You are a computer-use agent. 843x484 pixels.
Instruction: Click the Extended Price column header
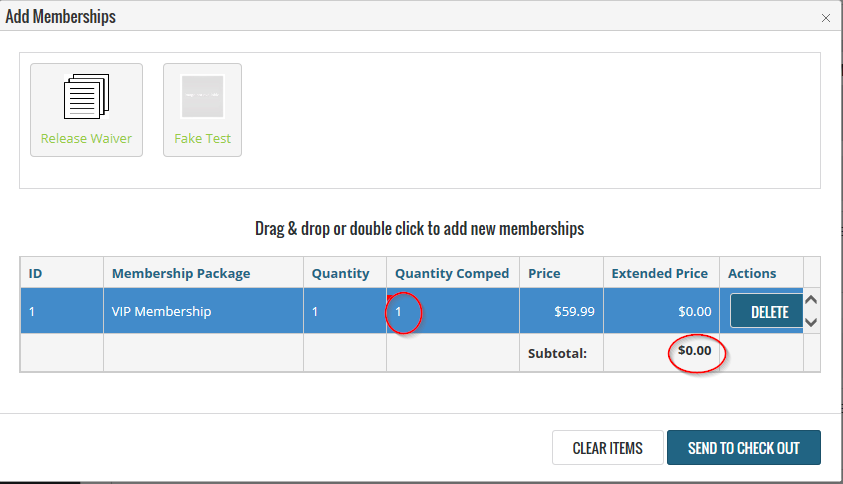661,273
